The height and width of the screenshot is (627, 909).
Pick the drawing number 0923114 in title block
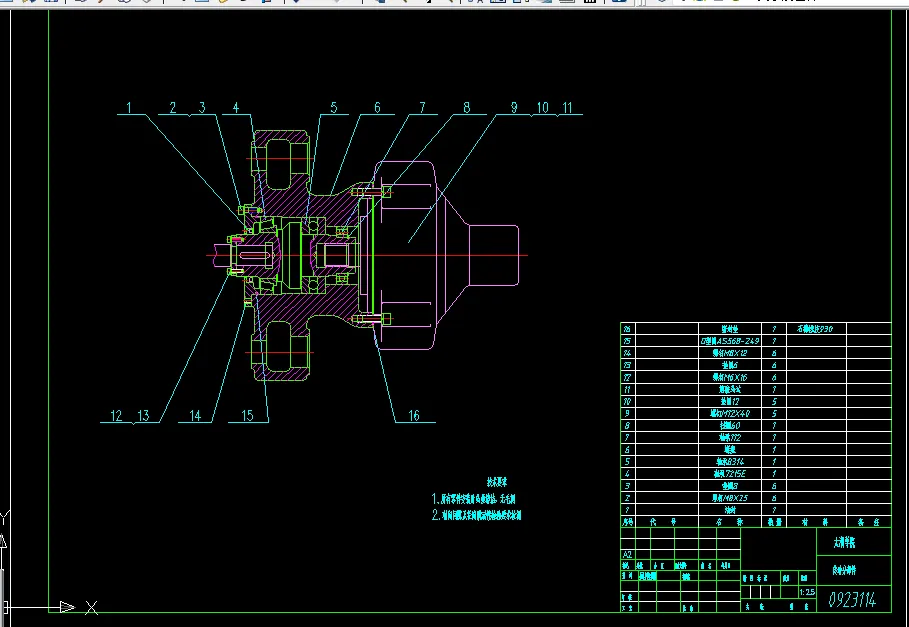click(x=852, y=599)
